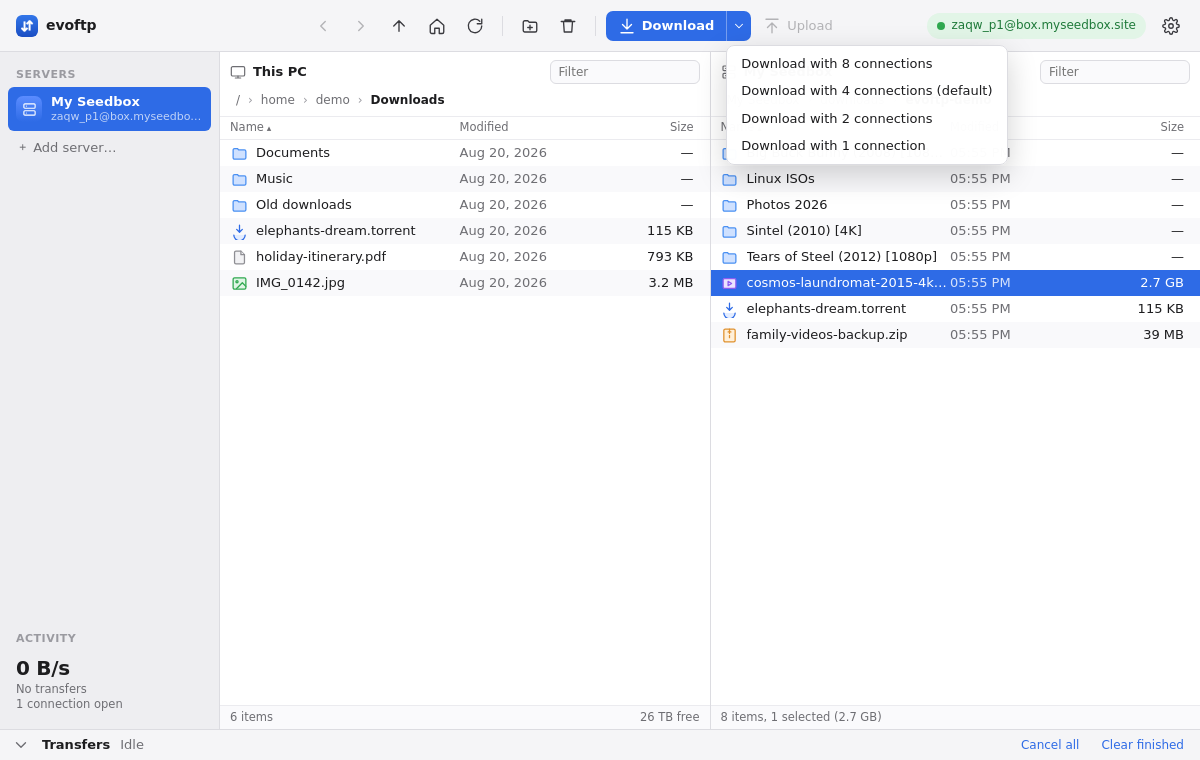
Task: Select the Linux ISOs row name
Action: 781,179
